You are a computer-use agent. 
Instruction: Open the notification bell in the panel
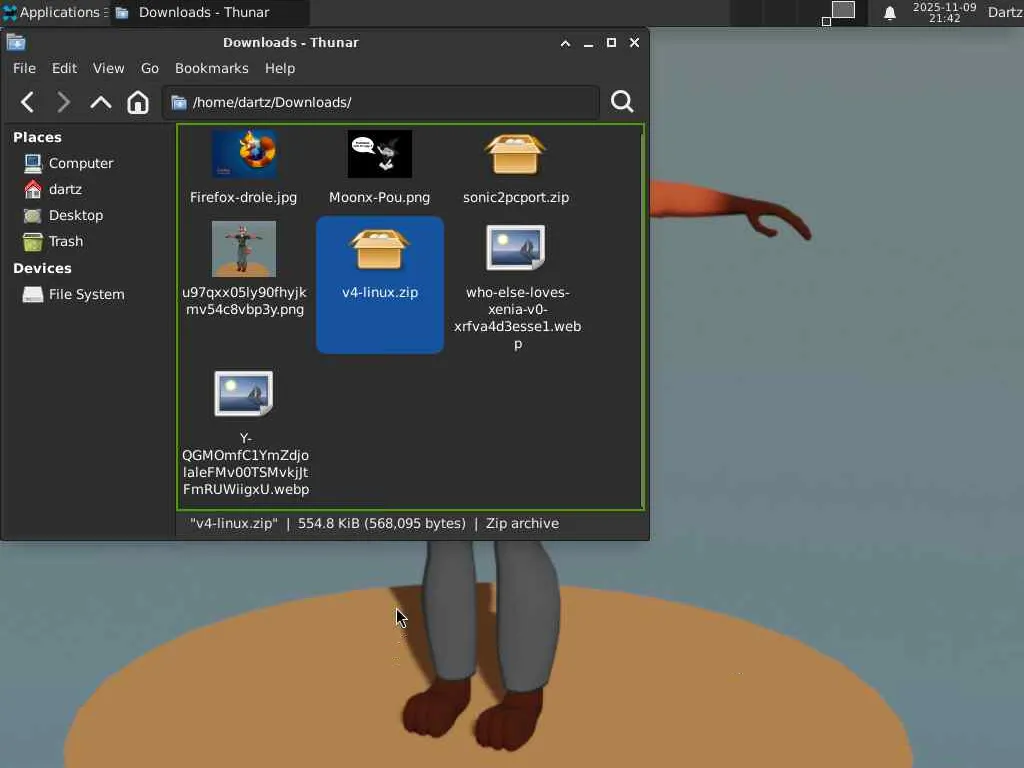[889, 13]
